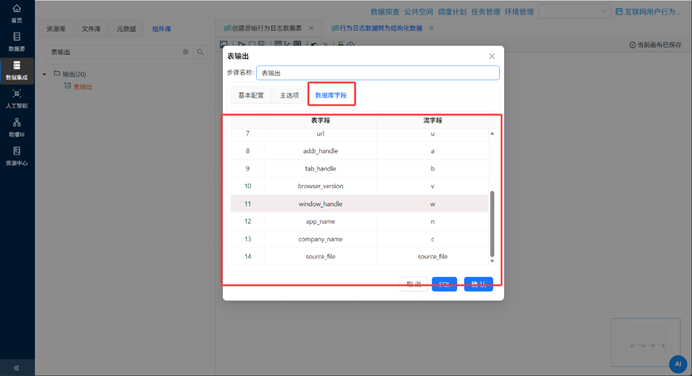The width and height of the screenshot is (692, 376).
Task: Open 数据源 in the left sidebar
Action: (17, 41)
